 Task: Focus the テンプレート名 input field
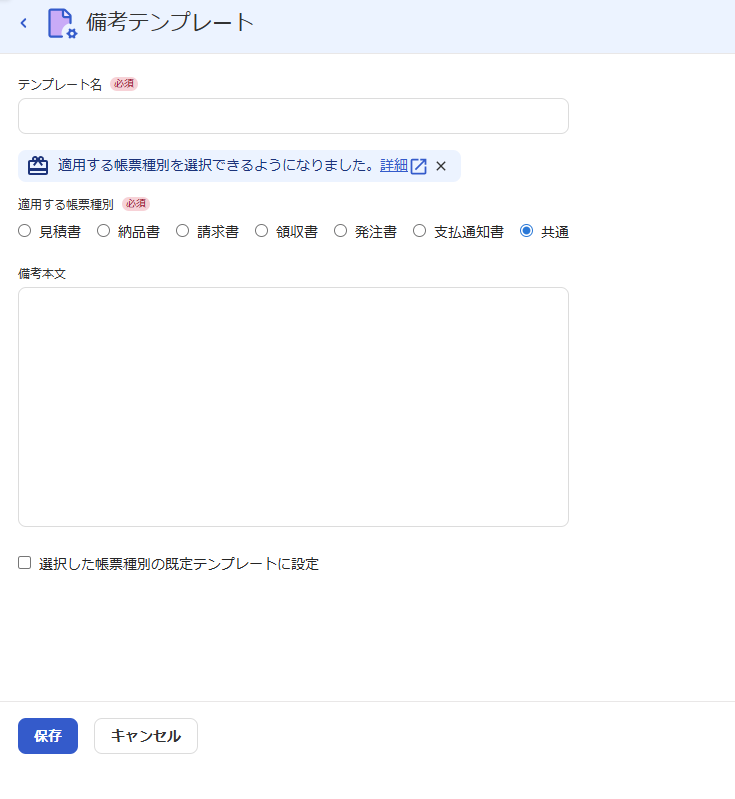pos(293,116)
